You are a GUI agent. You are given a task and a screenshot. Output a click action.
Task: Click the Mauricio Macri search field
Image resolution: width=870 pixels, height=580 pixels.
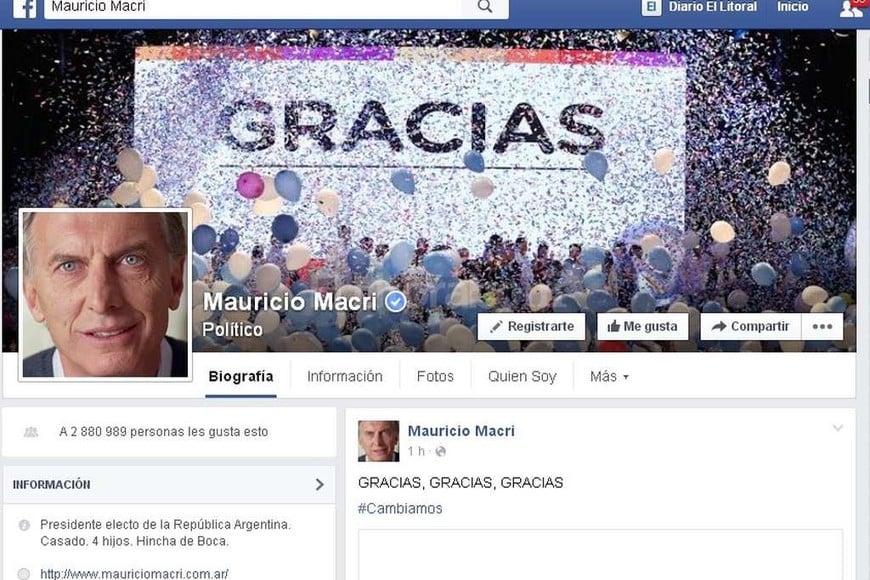pos(252,8)
